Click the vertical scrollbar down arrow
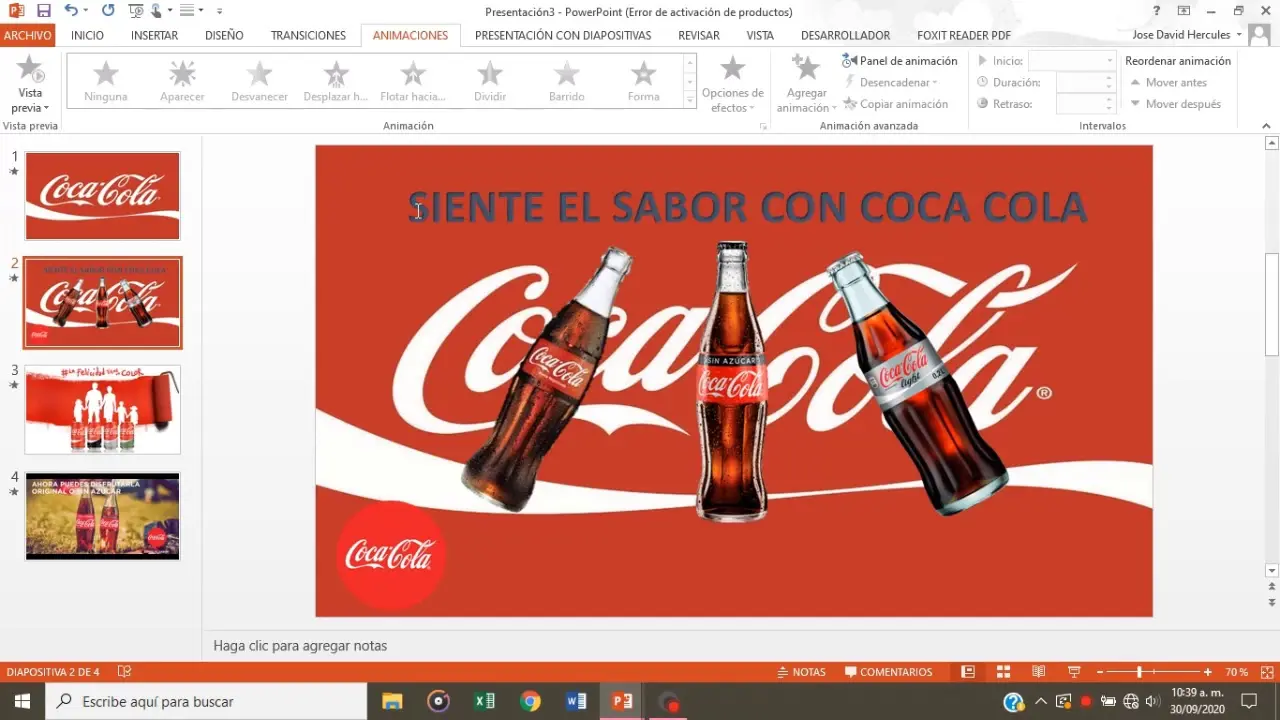 (1272, 571)
